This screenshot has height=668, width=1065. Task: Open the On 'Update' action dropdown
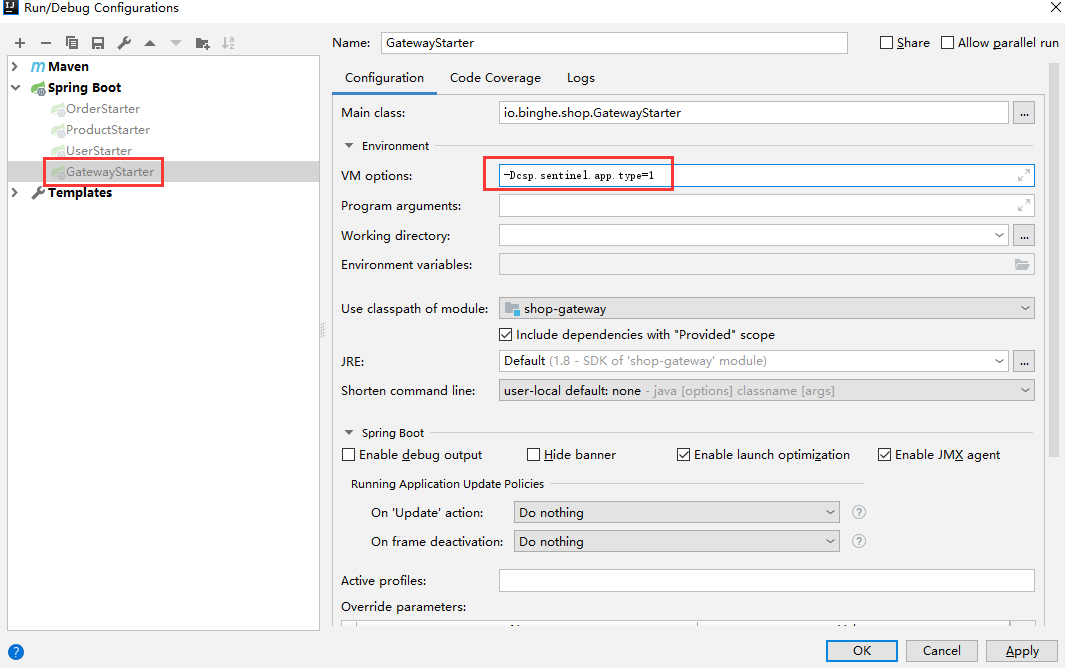coord(677,513)
